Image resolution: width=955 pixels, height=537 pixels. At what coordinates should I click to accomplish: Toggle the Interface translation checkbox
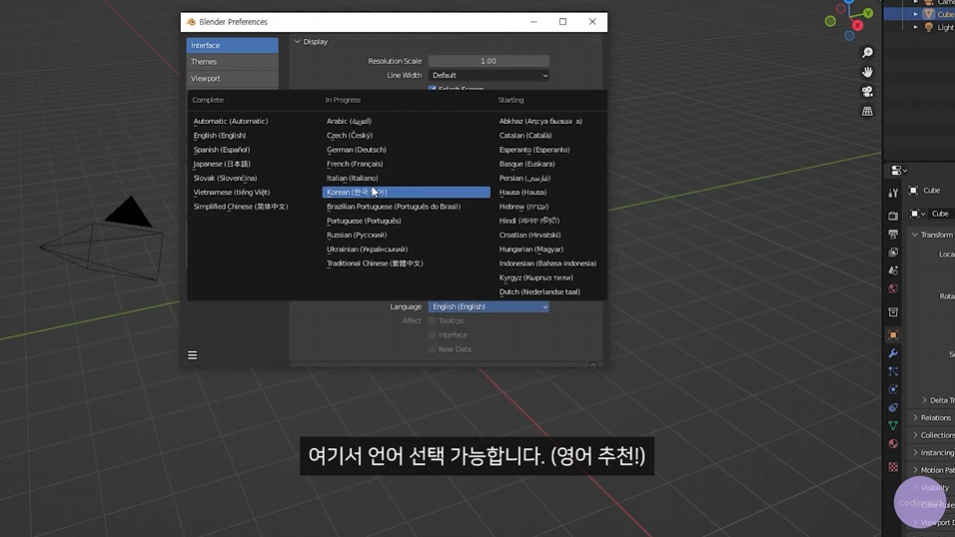[x=432, y=335]
